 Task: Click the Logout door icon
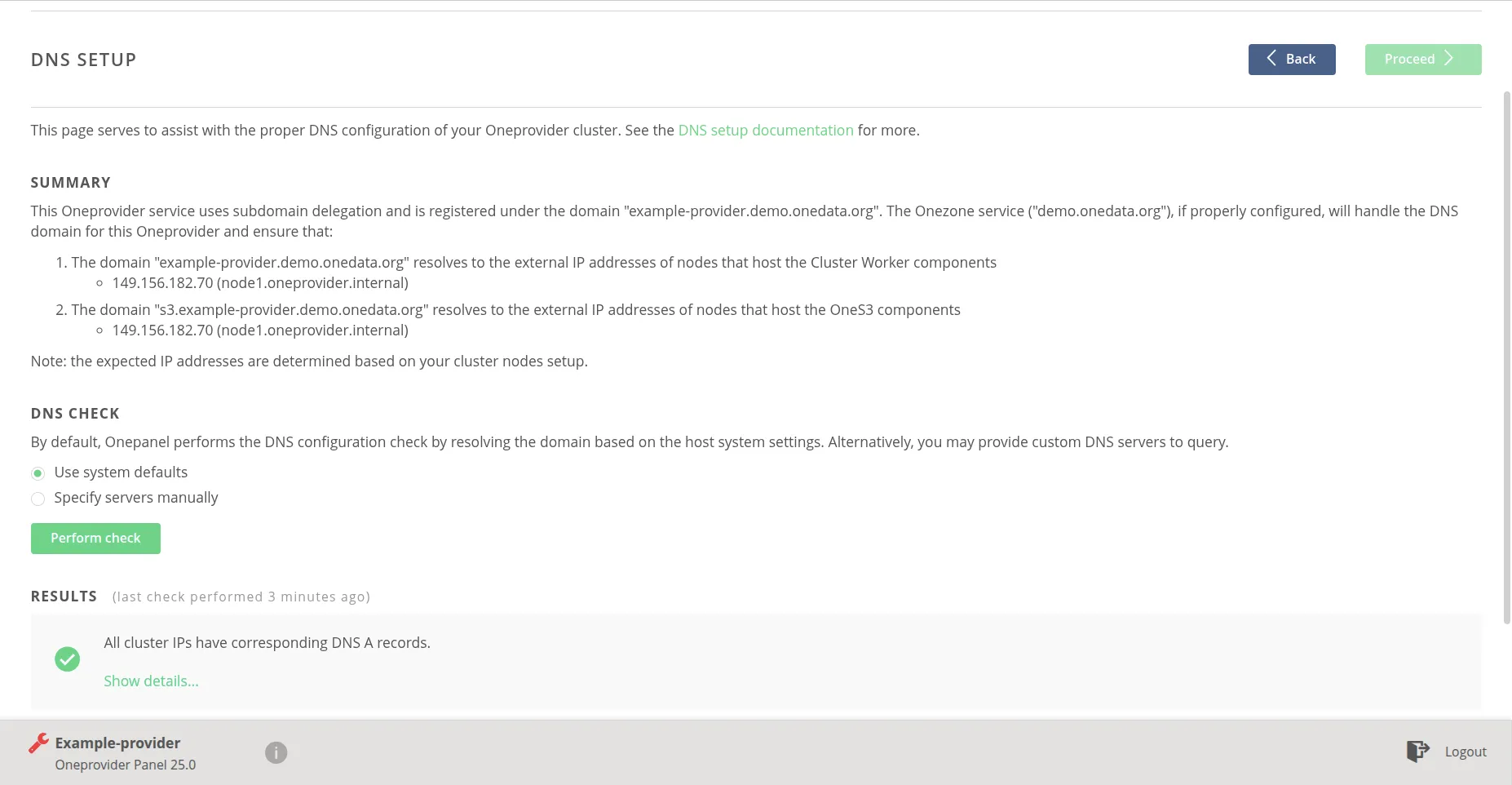coord(1417,752)
